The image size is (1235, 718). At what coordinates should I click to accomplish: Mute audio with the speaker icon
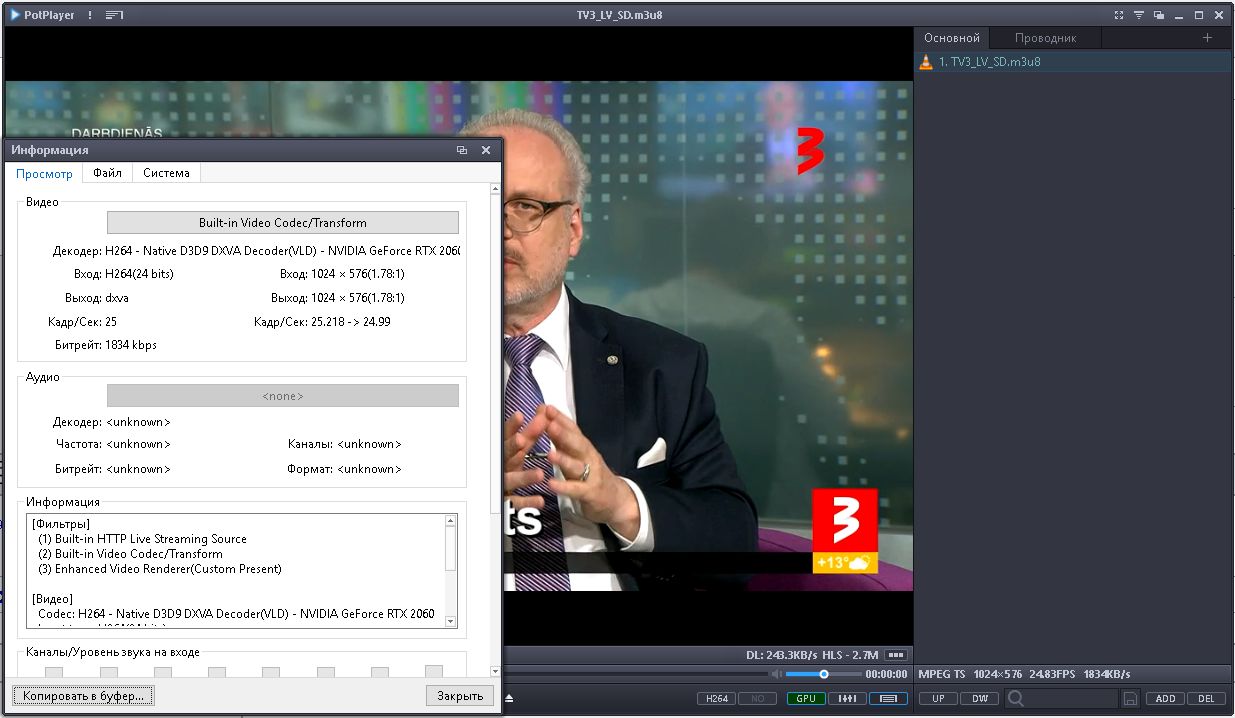coord(775,674)
